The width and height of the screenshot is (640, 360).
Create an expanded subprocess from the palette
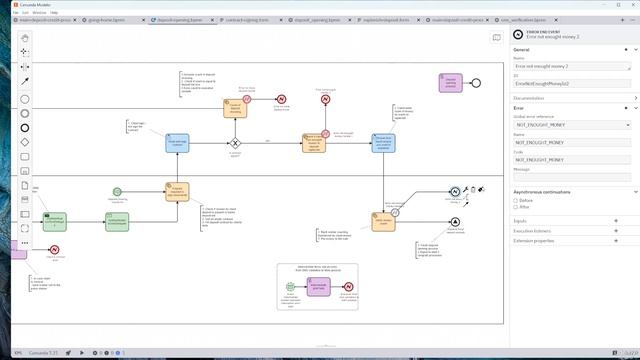point(25,171)
